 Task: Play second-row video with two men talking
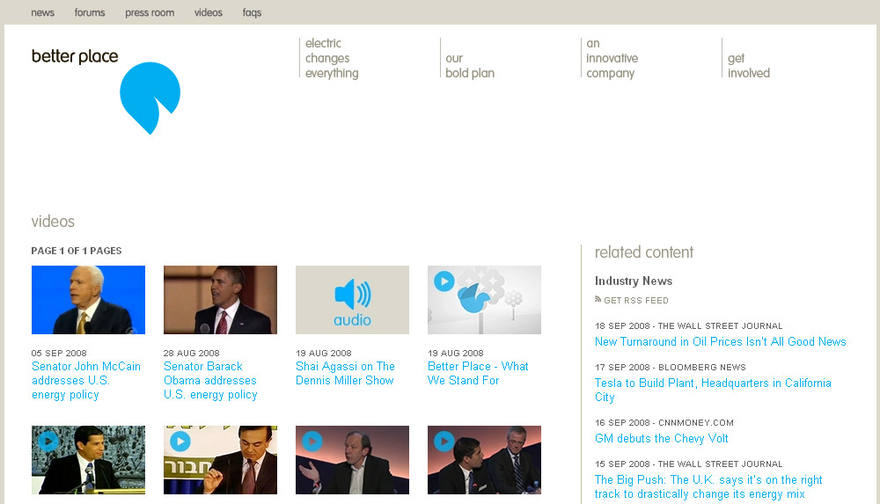(484, 460)
